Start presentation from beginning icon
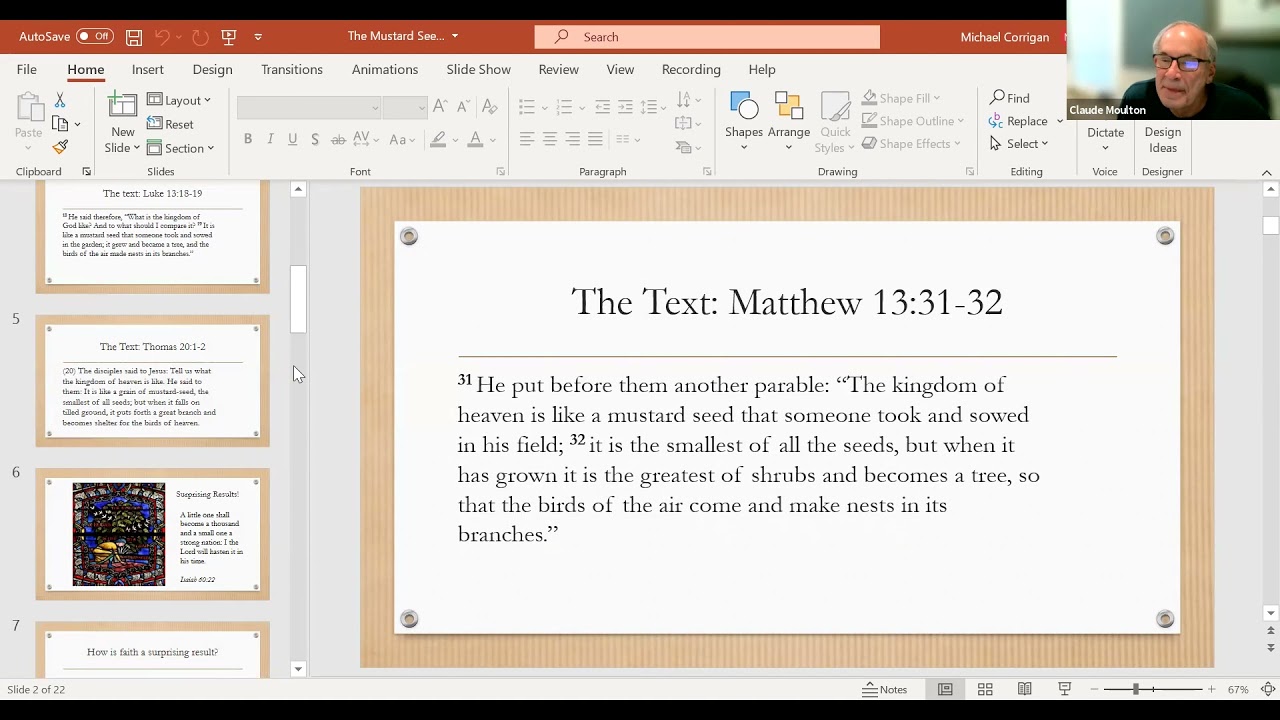The width and height of the screenshot is (1280, 720). tap(229, 37)
